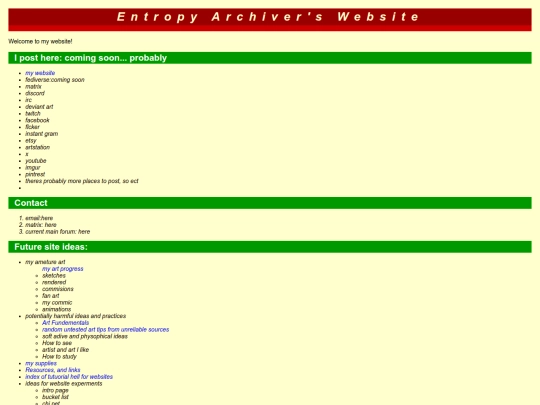Image resolution: width=540 pixels, height=405 pixels.
Task: Click the 'Welcome to my website!' text
Action: (x=40, y=41)
